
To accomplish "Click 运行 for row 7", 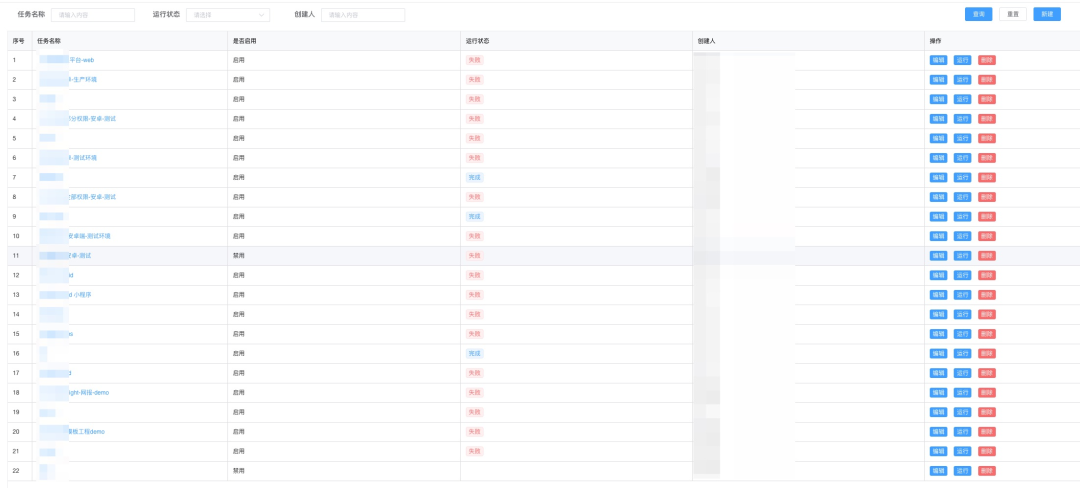I will tap(963, 177).
